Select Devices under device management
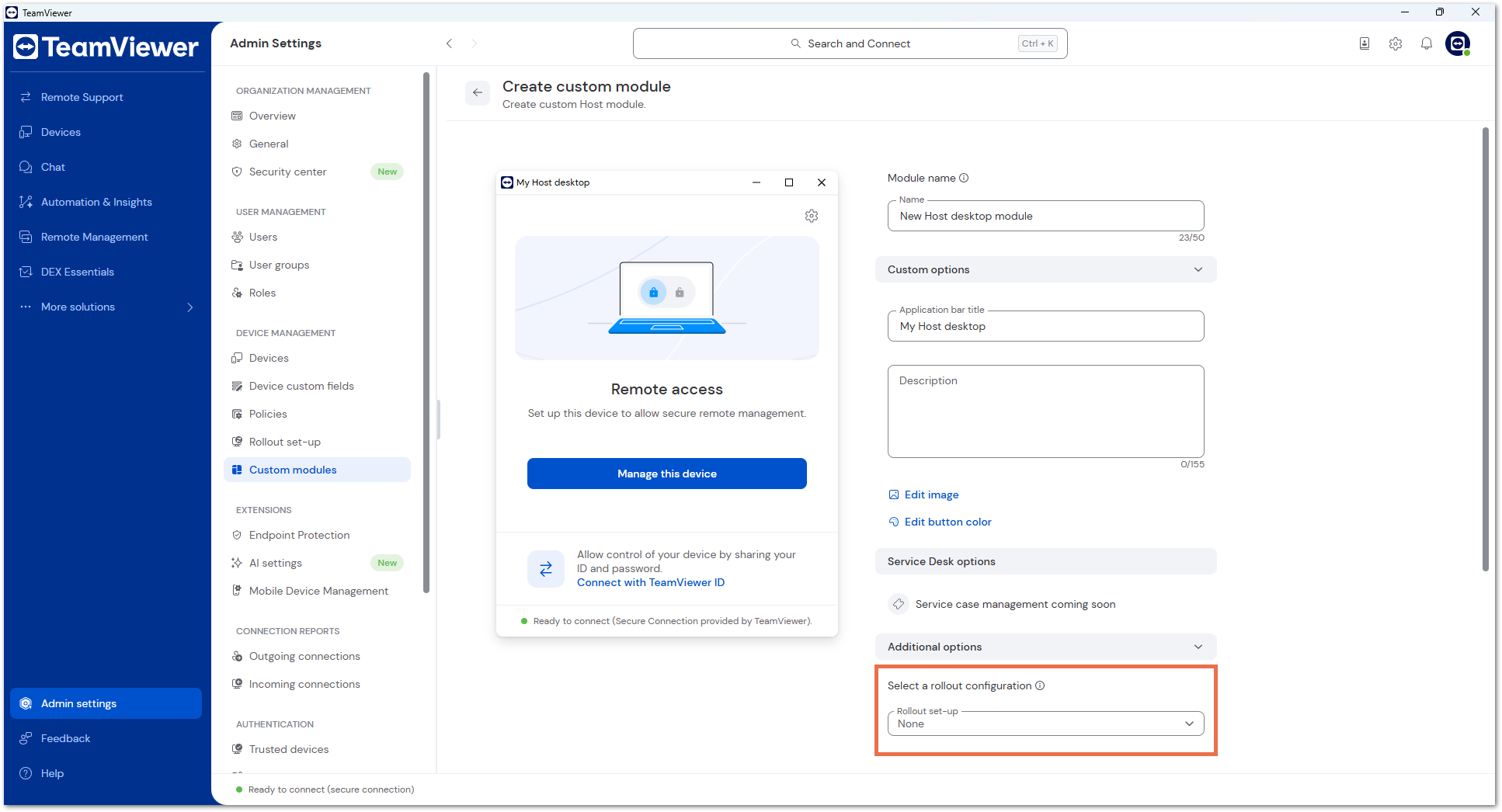Screen dimensions: 1502x812 pos(317,358)
